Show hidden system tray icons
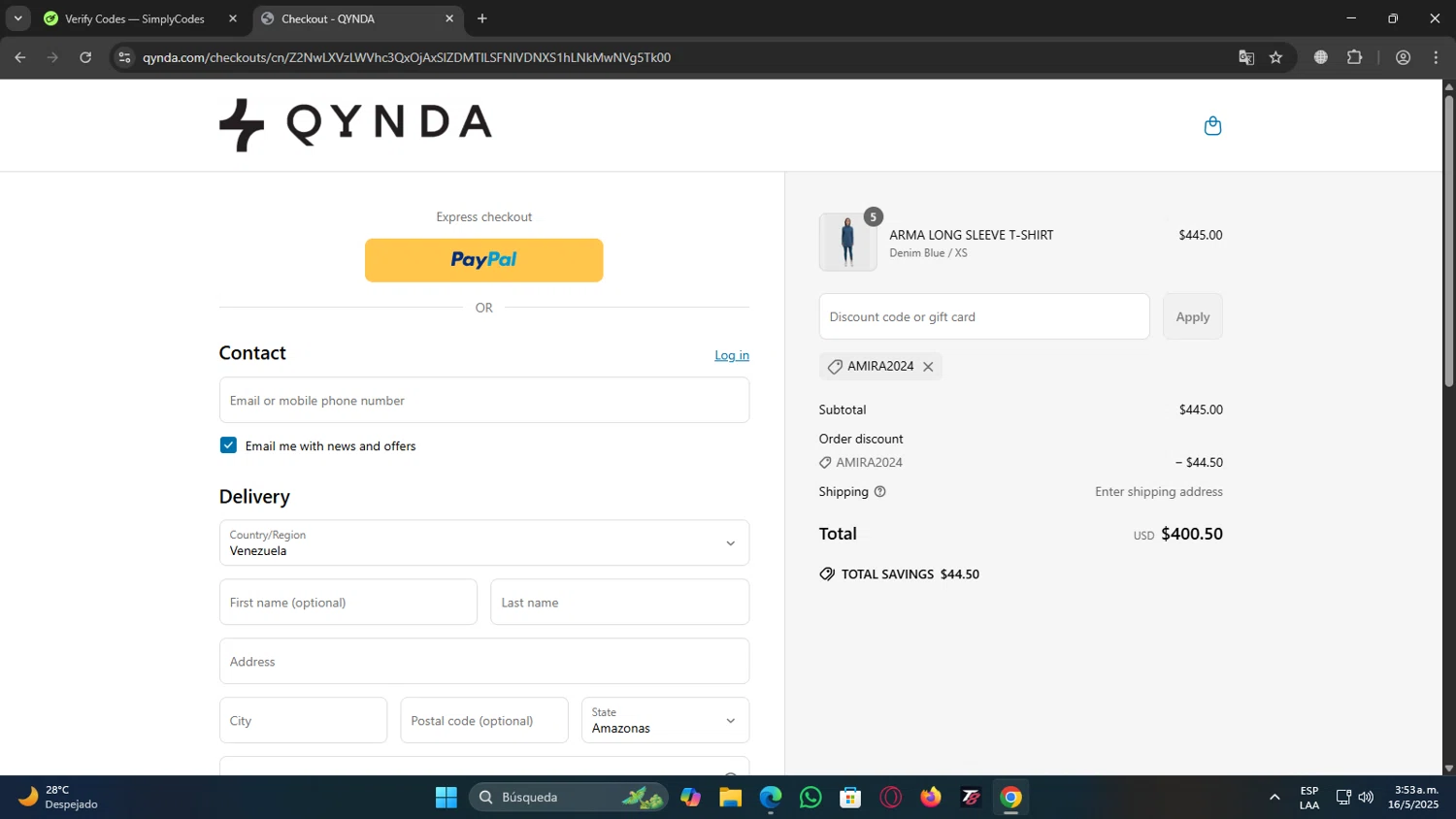Screen dimensions: 1456x819 click(x=1274, y=798)
